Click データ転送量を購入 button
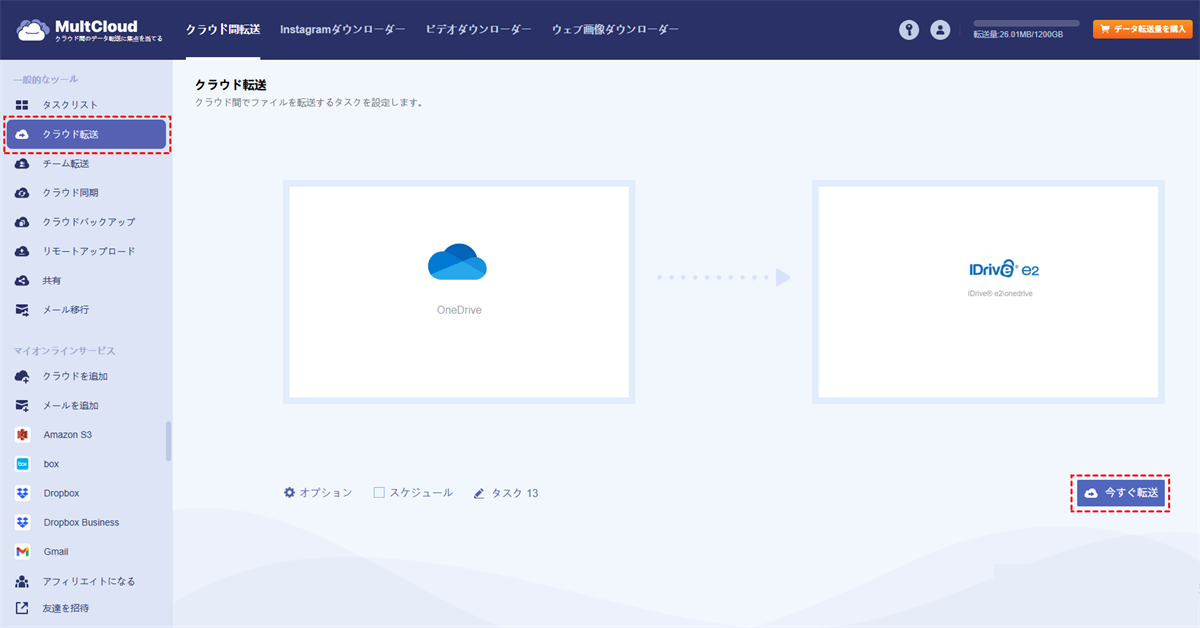The image size is (1200, 628). [1142, 30]
